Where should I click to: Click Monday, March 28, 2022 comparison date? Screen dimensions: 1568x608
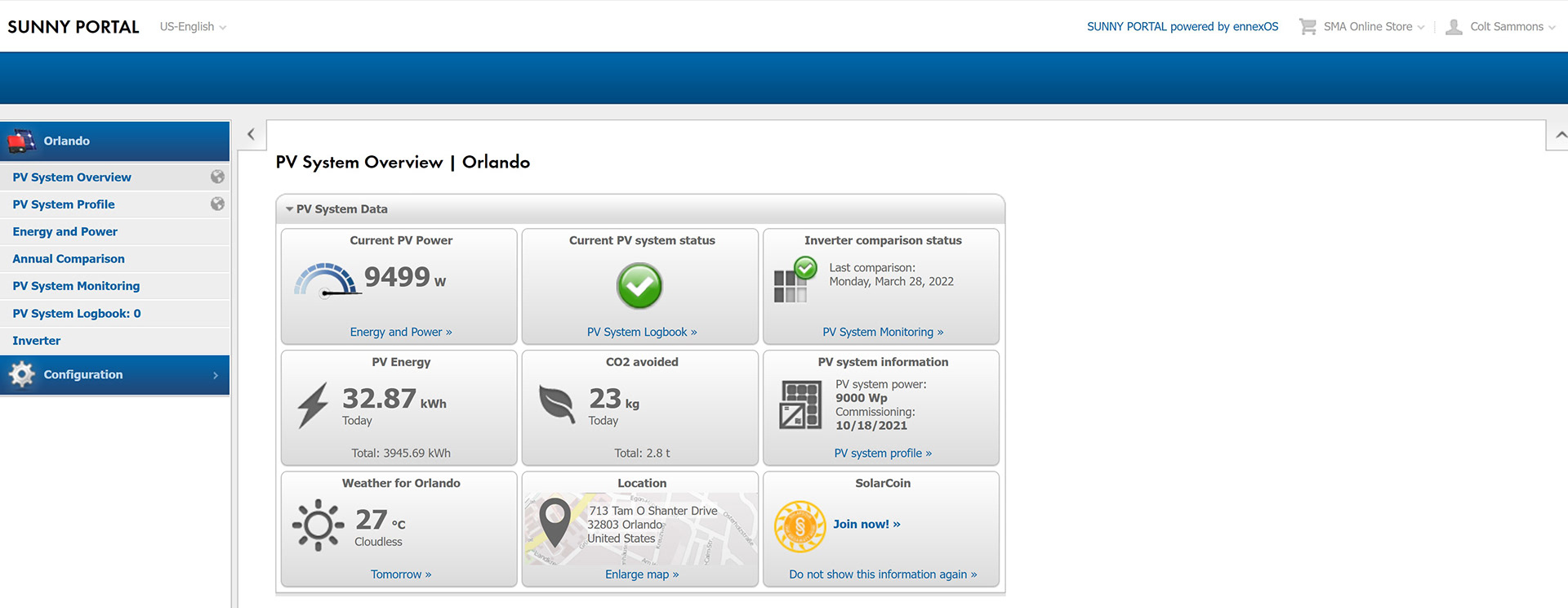coord(891,281)
